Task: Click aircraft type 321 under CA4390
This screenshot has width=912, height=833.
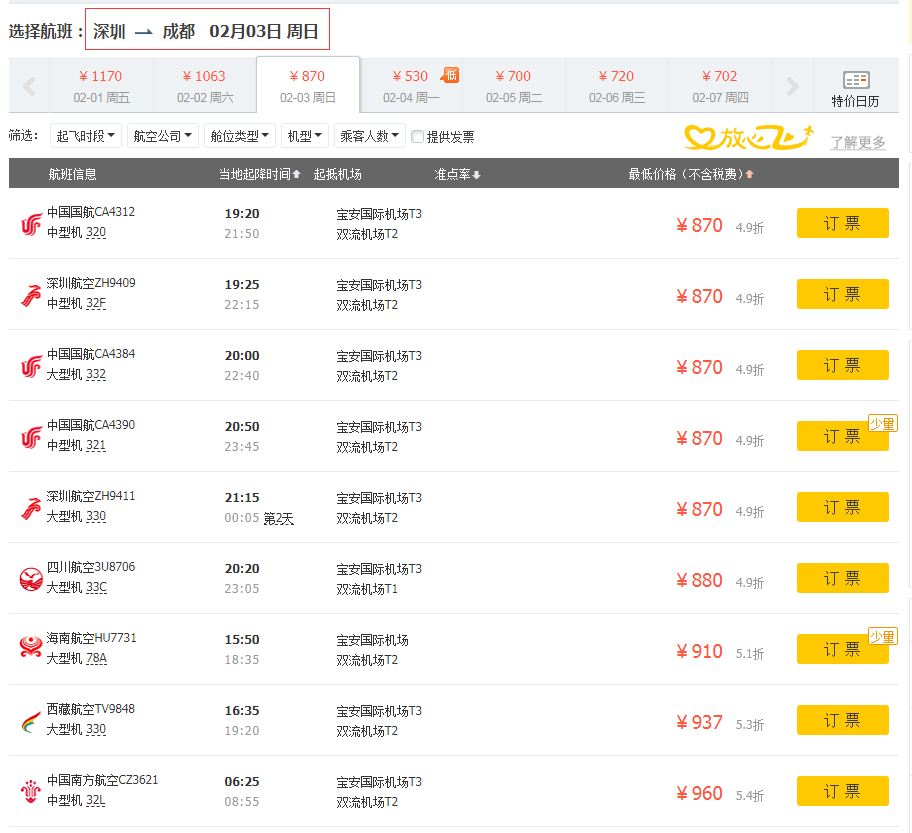Action: 96,446
